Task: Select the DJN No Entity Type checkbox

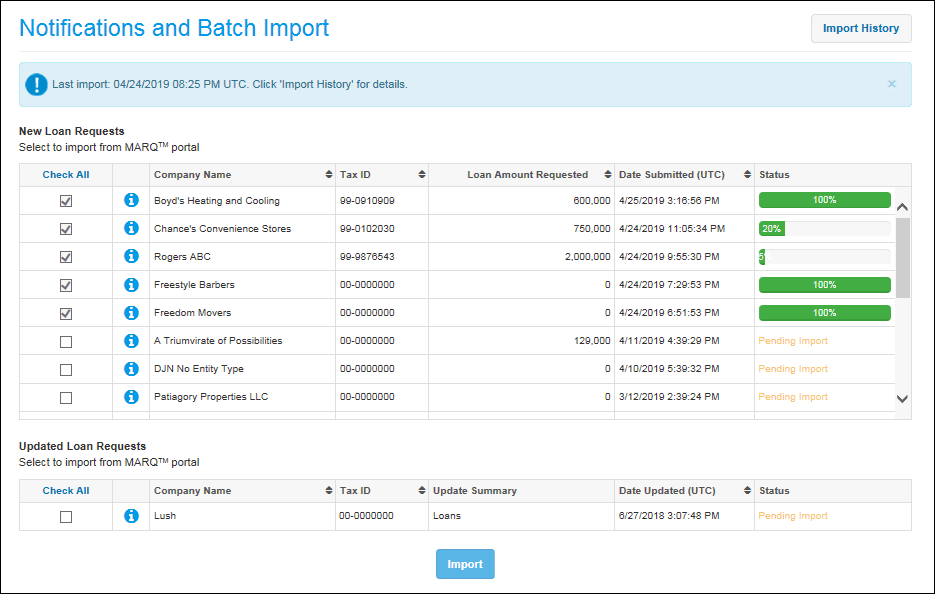Action: 66,370
